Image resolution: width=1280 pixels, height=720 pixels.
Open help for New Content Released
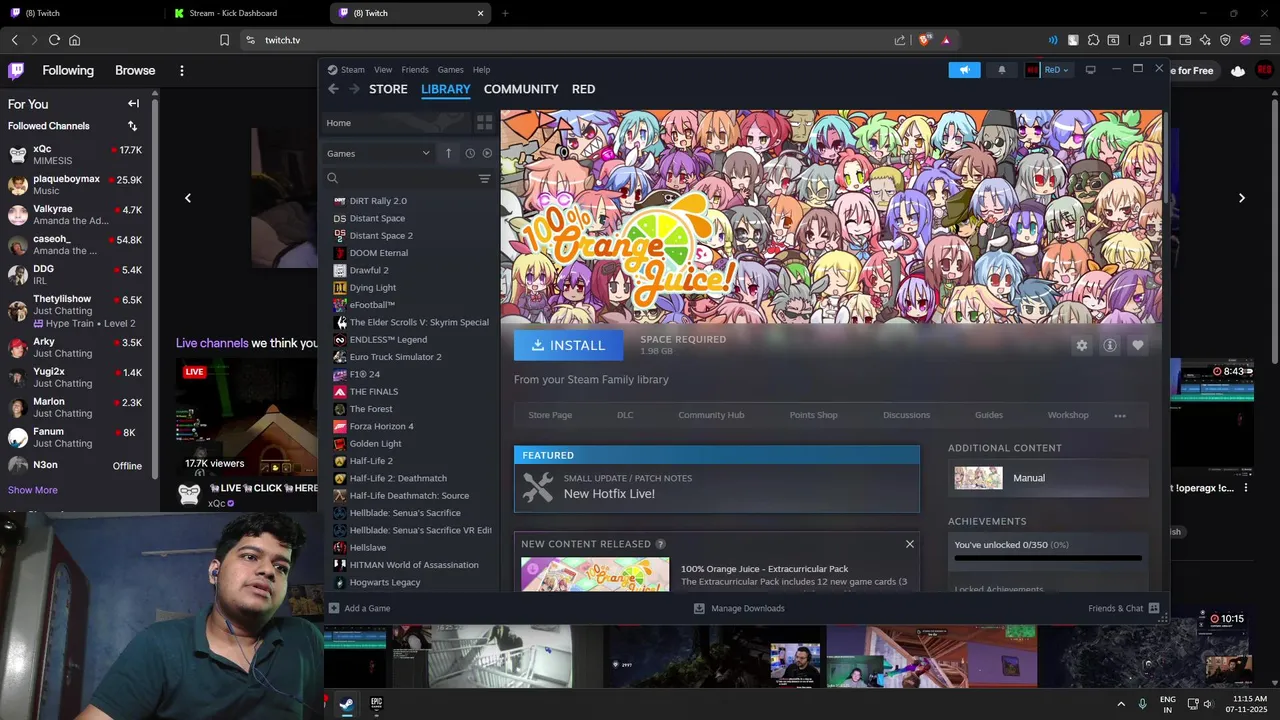coord(660,544)
